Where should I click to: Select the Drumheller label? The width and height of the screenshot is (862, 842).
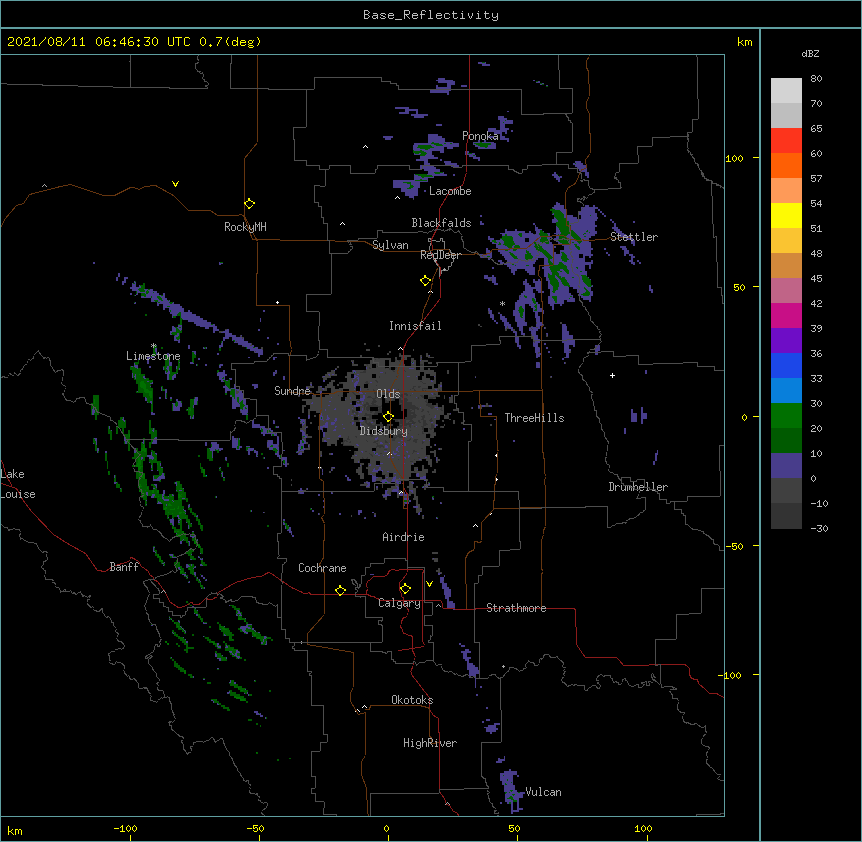point(638,487)
